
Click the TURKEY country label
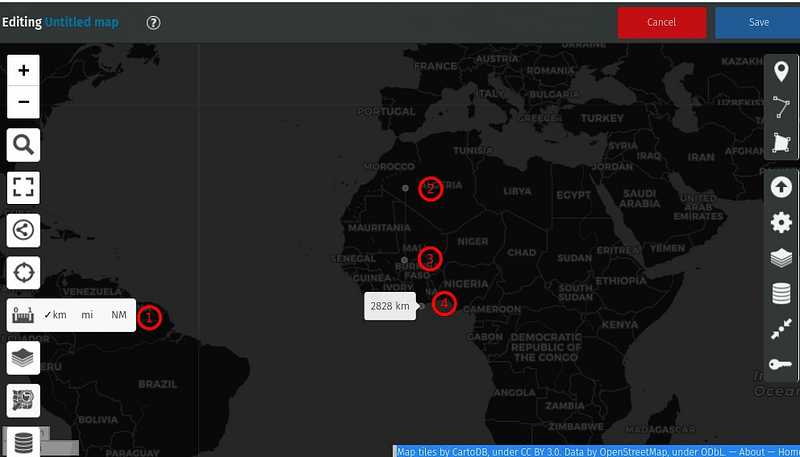[x=602, y=118]
